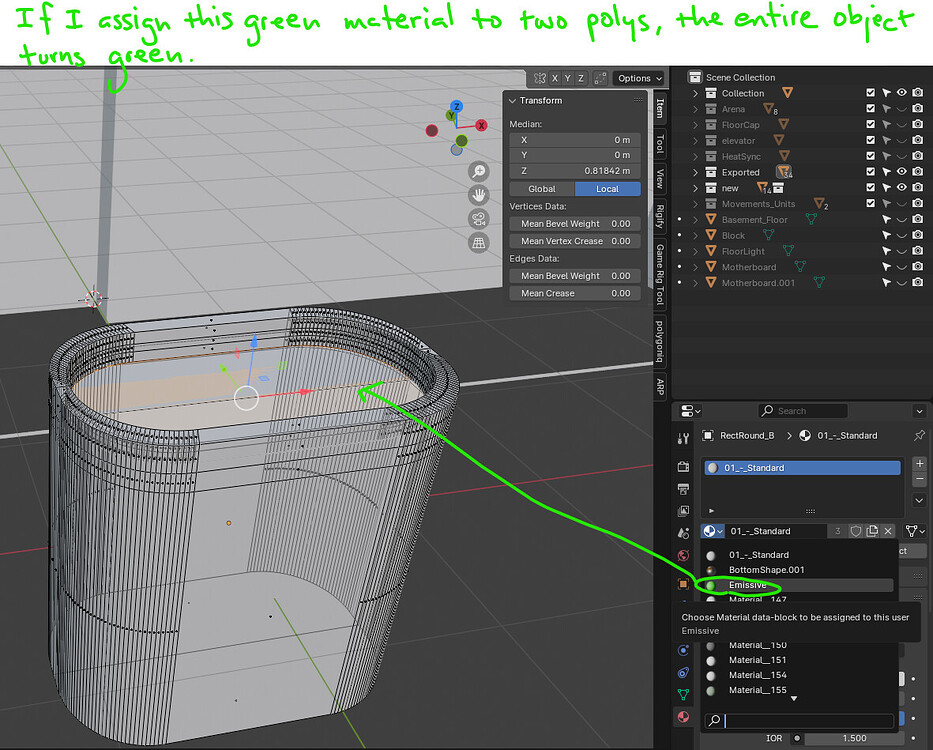Open the Render properties tab icon
The height and width of the screenshot is (750, 933).
click(683, 466)
